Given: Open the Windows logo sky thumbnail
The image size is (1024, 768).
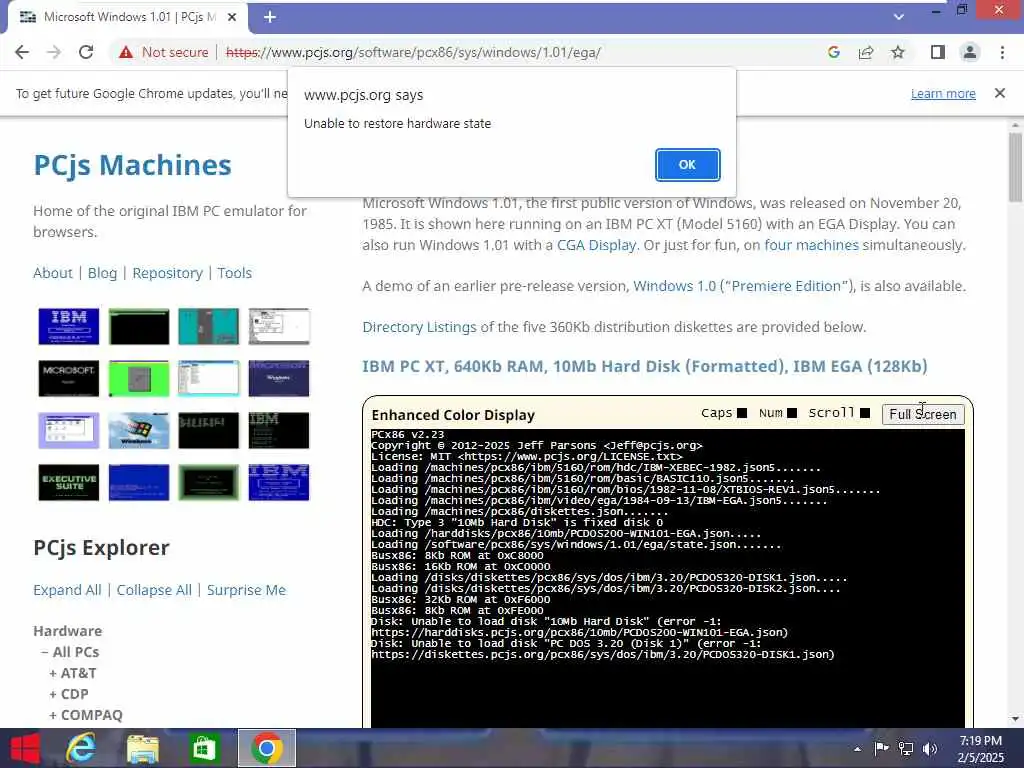Looking at the screenshot, I should pos(138,430).
